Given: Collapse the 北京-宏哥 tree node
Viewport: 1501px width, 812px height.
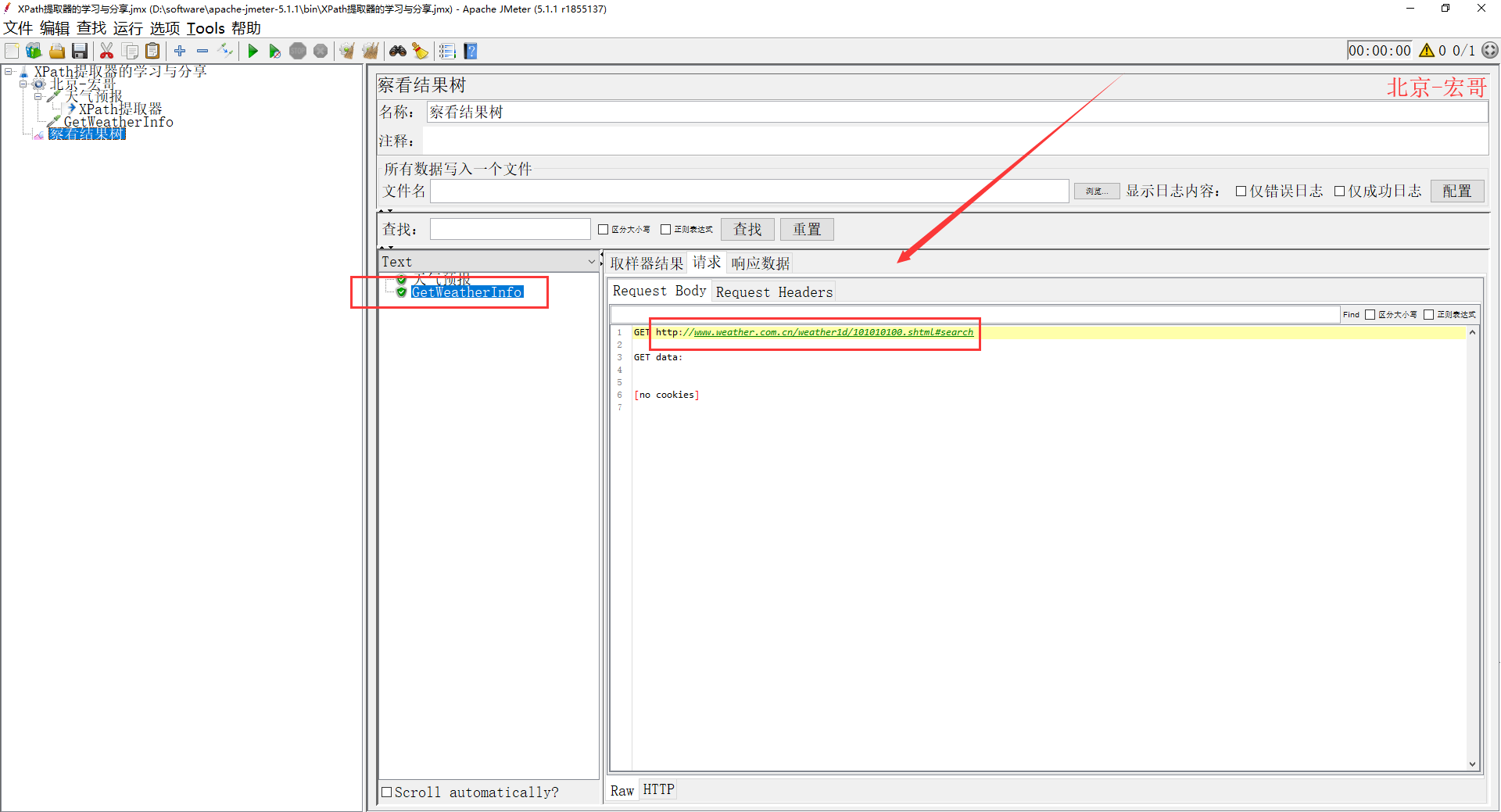Looking at the screenshot, I should pyautogui.click(x=23, y=83).
